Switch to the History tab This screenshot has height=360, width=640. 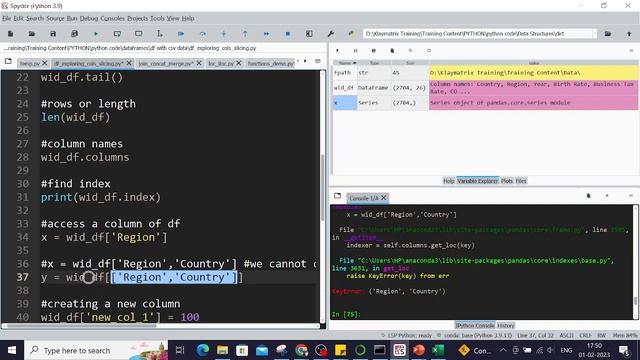[506, 325]
